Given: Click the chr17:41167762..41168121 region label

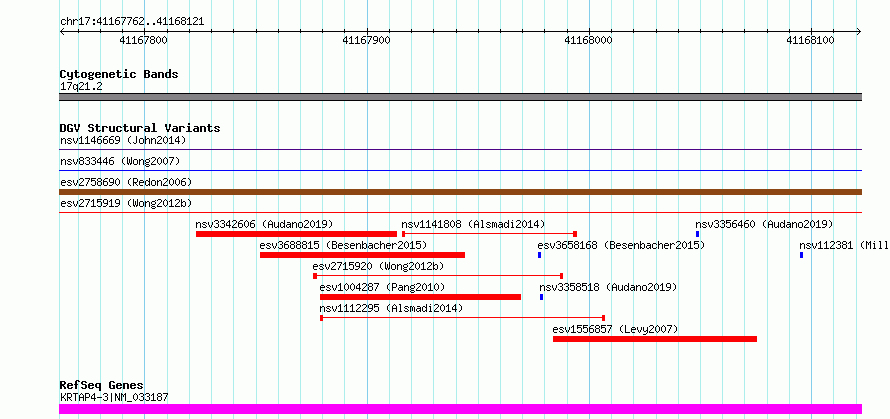Looking at the screenshot, I should click(132, 22).
